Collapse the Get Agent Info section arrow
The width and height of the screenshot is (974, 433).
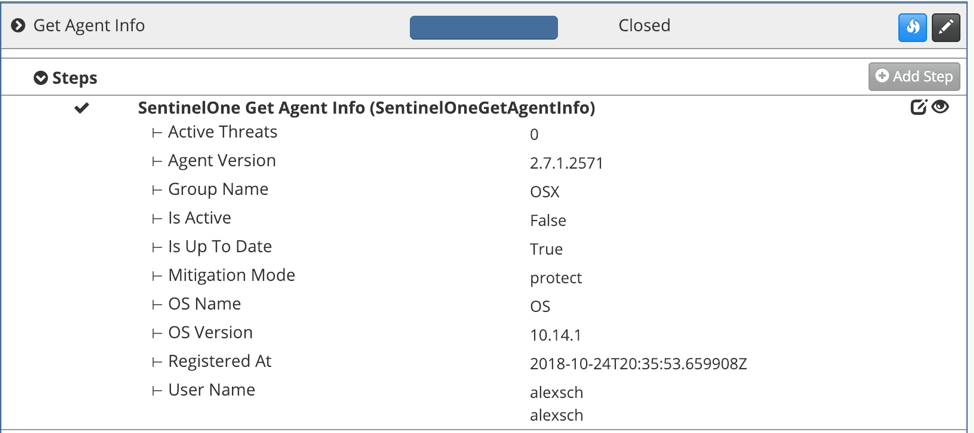point(18,26)
